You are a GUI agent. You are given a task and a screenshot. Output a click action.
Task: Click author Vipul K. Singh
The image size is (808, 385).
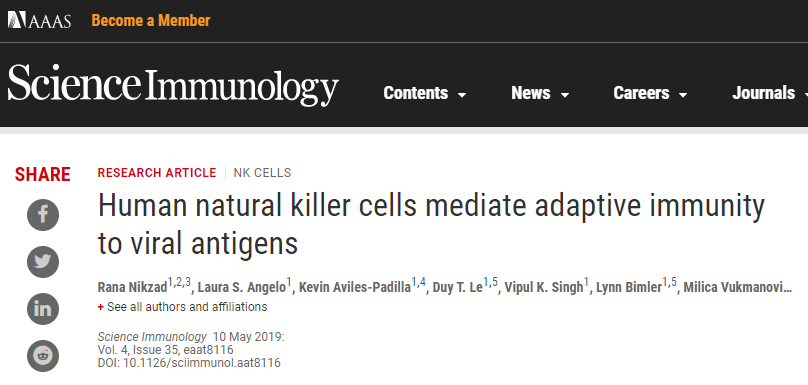[x=544, y=287]
